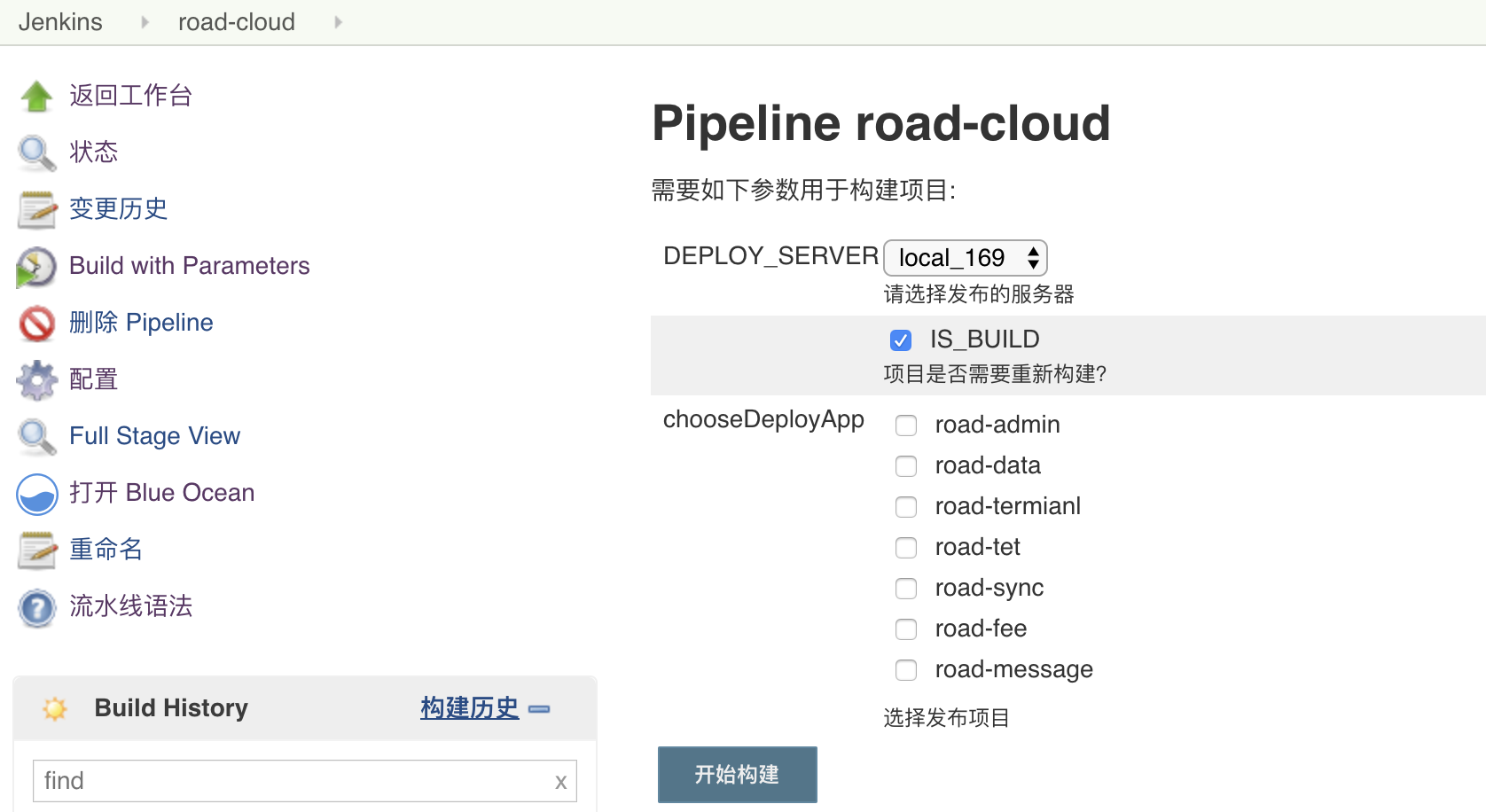Click the green up-arrow icon for 返回工作台
The width and height of the screenshot is (1486, 812).
[x=37, y=96]
